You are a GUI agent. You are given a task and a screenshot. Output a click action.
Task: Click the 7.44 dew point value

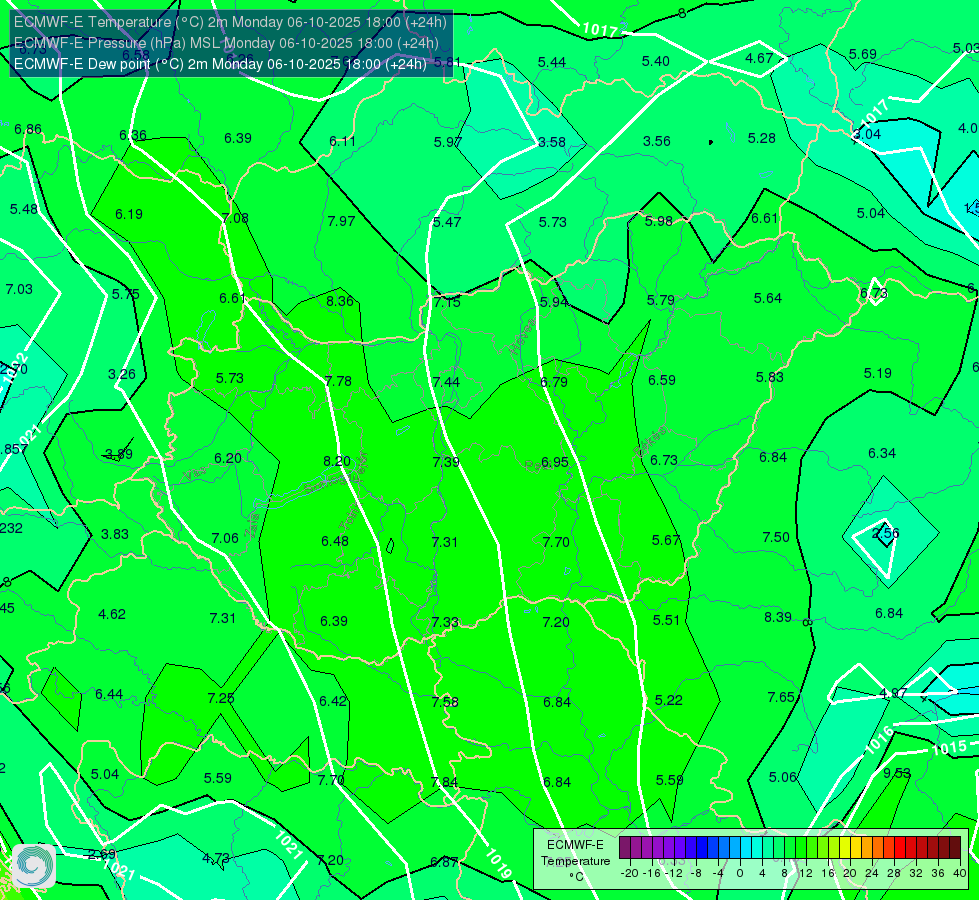446,382
